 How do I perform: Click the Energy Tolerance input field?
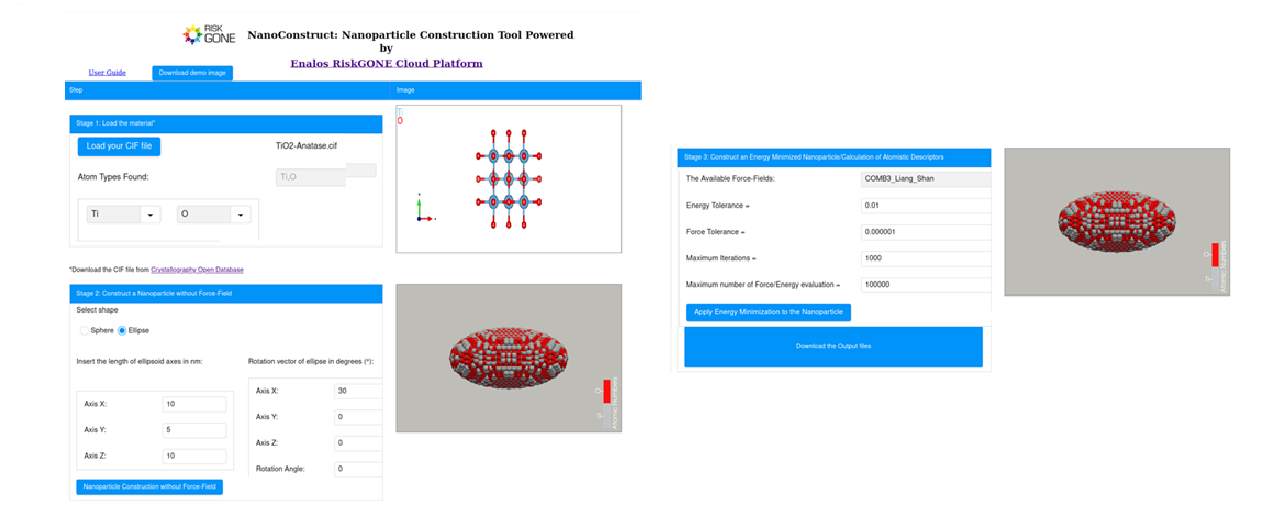(x=925, y=205)
